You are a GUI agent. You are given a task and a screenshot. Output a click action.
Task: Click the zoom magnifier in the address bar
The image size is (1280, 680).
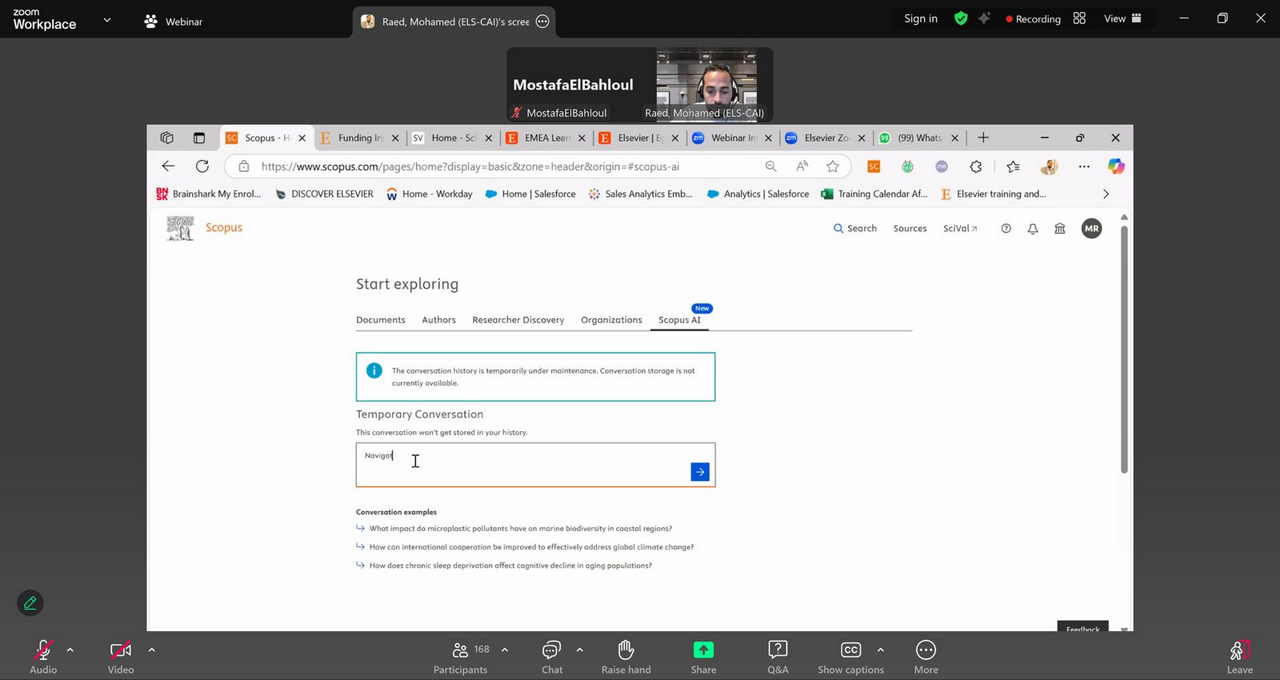(x=770, y=167)
